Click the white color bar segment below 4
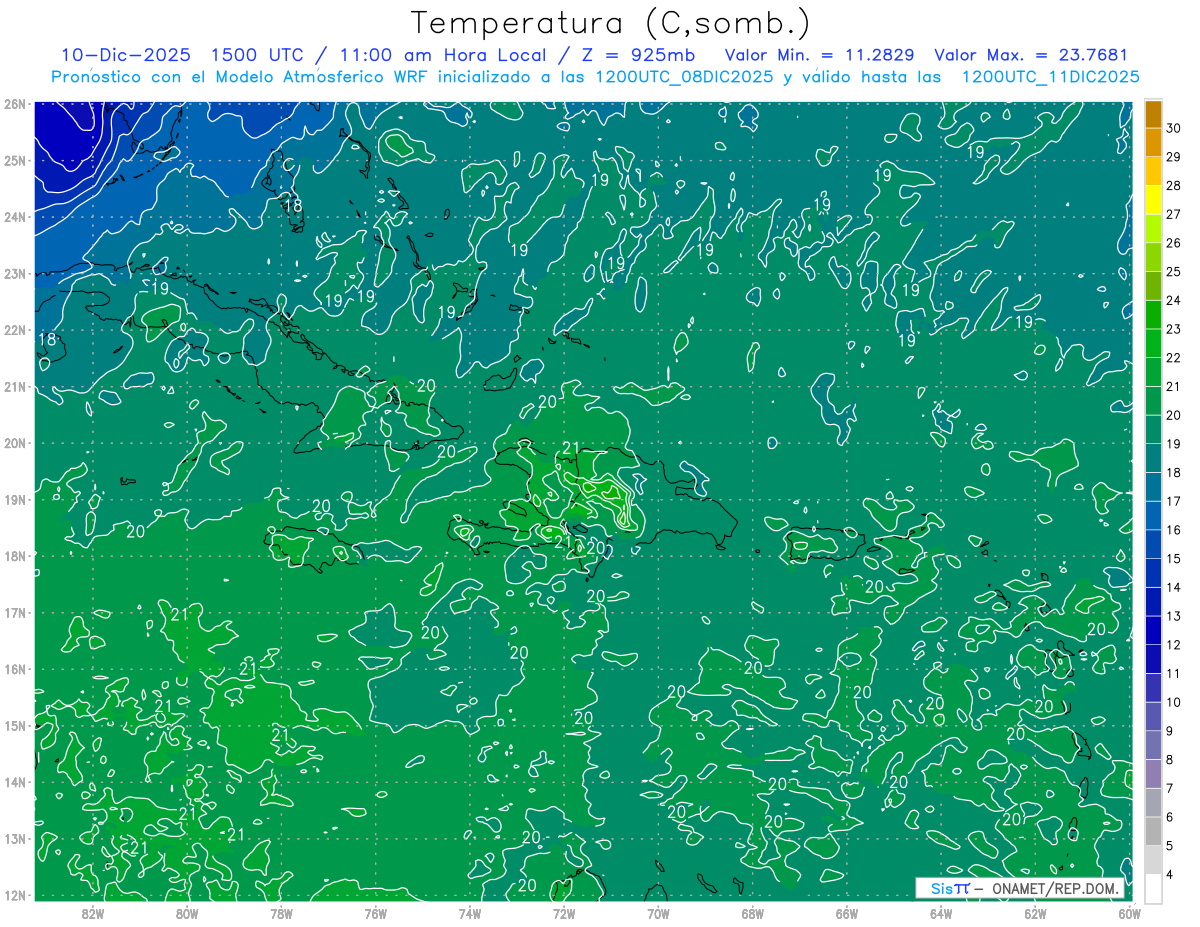1200x927 pixels. click(1153, 888)
